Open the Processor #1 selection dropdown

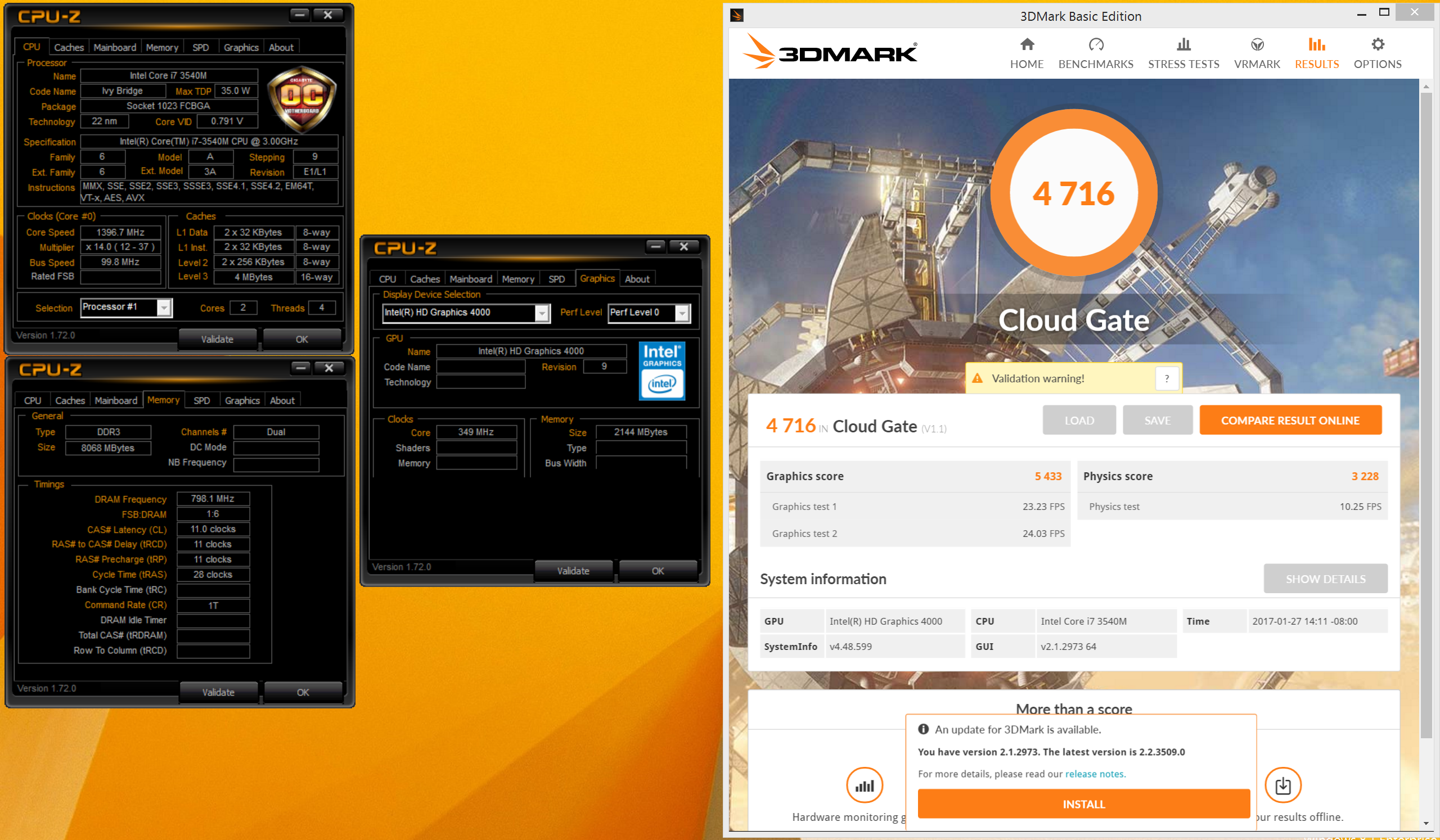[165, 308]
